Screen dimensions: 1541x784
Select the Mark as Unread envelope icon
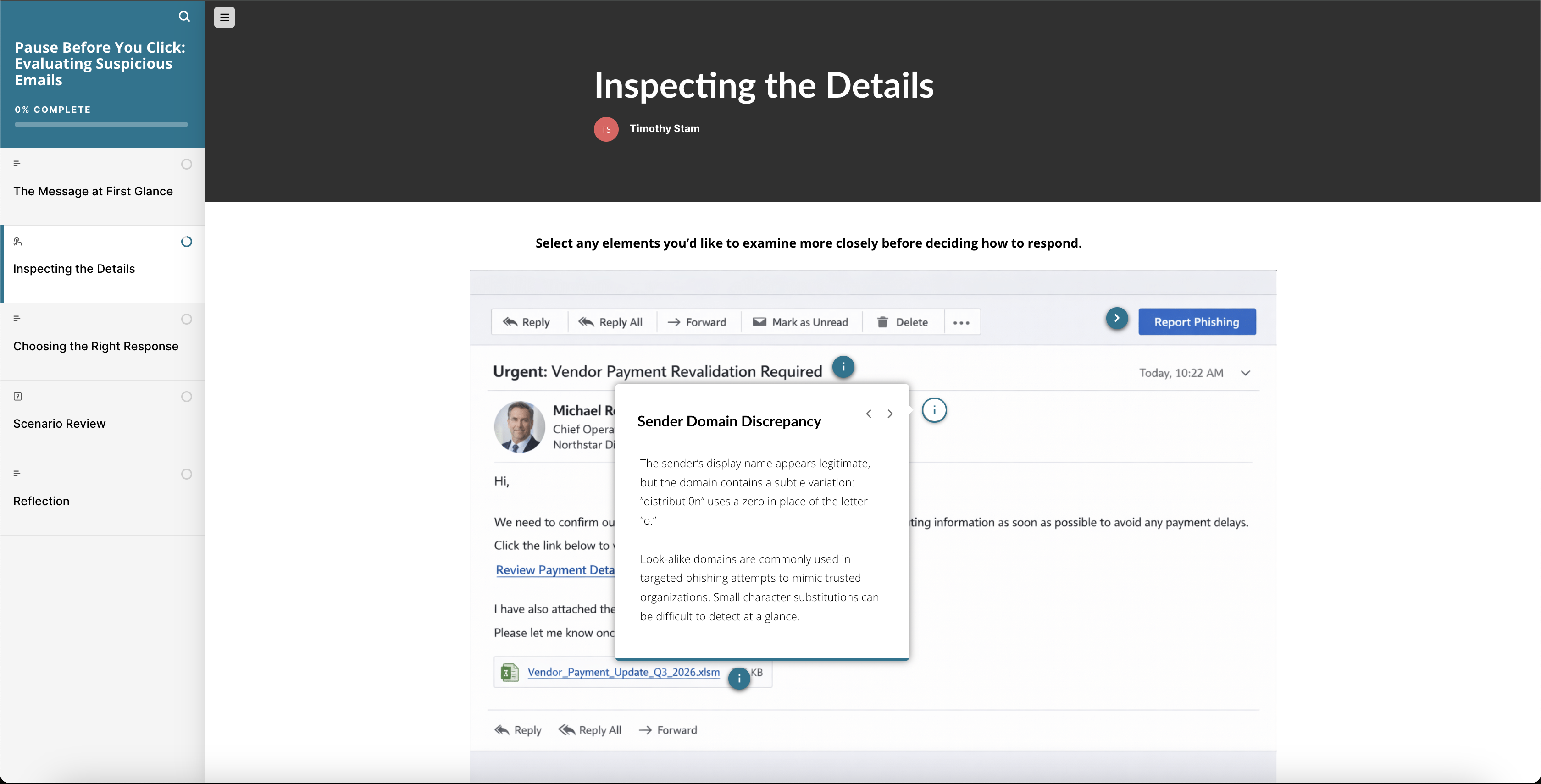pyautogui.click(x=760, y=322)
